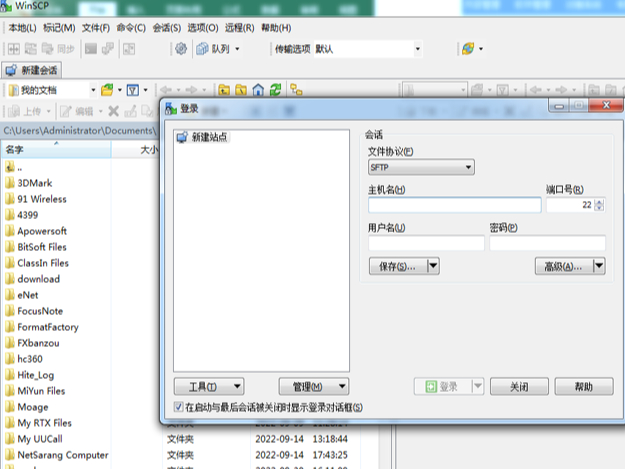This screenshot has height=469, width=625.
Task: Sort by the 名字 column header
Action: tap(56, 150)
